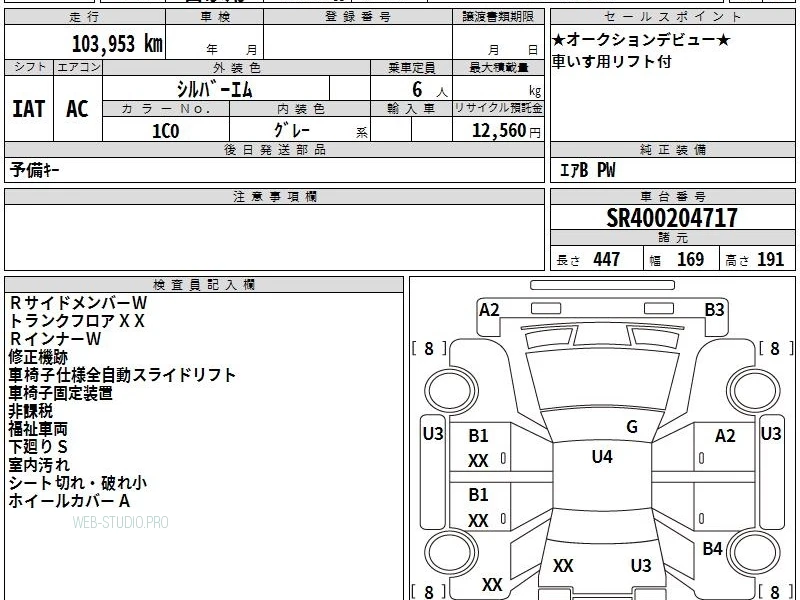Select the recycle deposit 12,560円
The width and height of the screenshot is (800, 600).
coord(506,131)
